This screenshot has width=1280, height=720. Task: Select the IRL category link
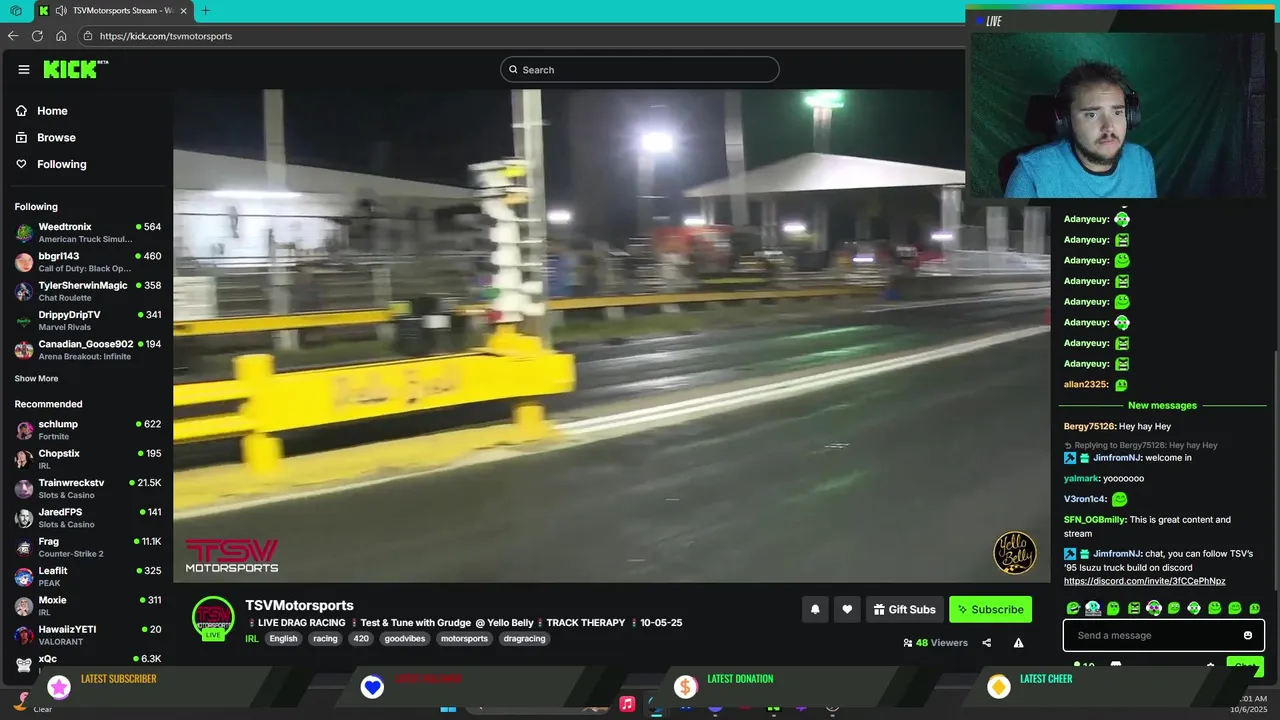tap(252, 639)
